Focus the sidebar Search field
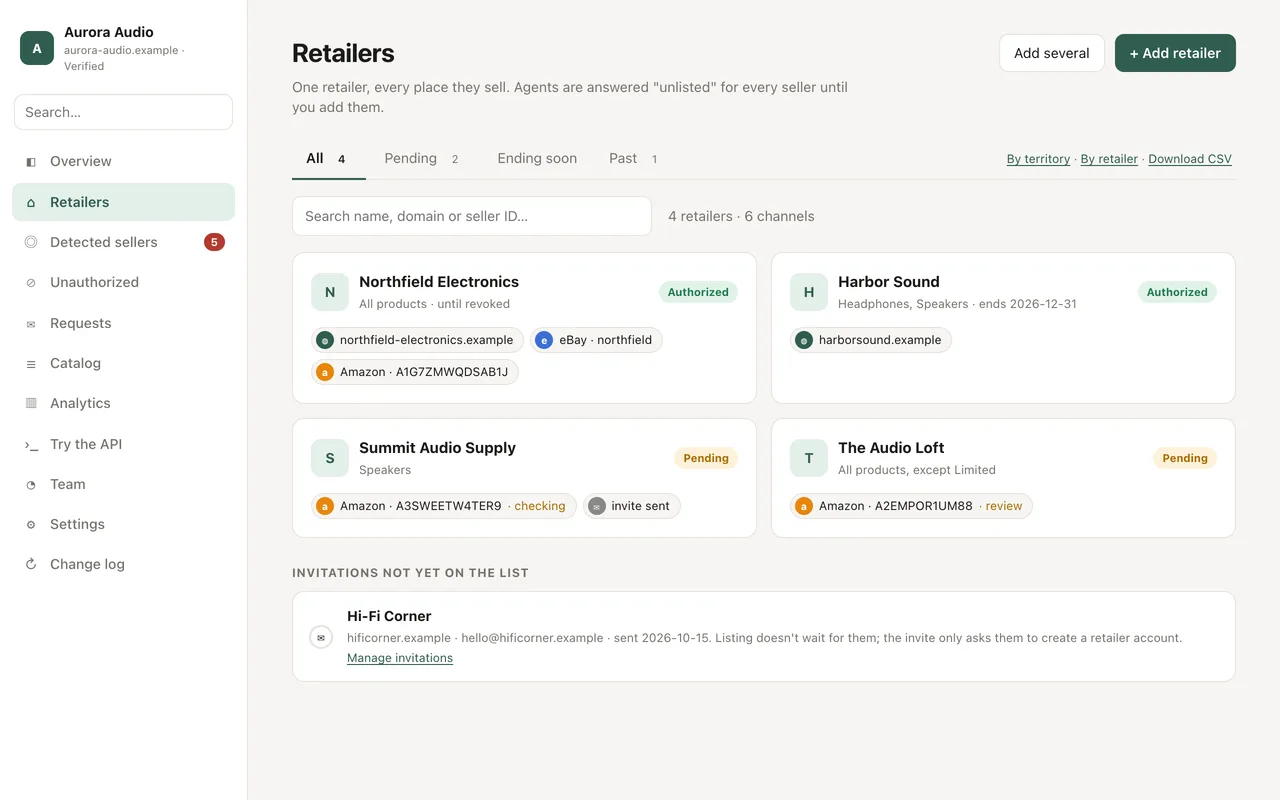This screenshot has height=800, width=1280. pyautogui.click(x=124, y=112)
